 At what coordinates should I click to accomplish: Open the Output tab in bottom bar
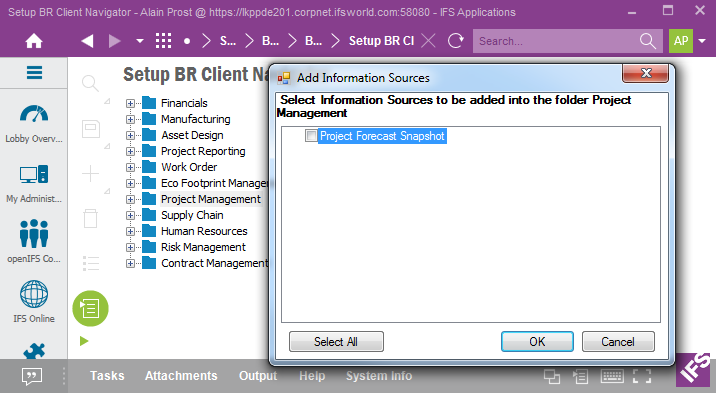(258, 376)
